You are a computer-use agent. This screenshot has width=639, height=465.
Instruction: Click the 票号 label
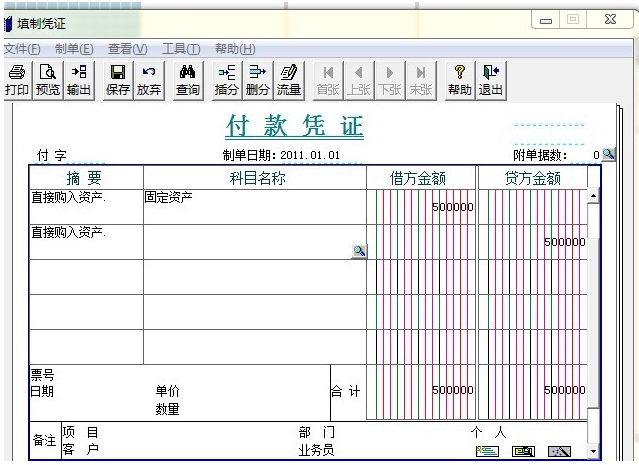coord(42,375)
